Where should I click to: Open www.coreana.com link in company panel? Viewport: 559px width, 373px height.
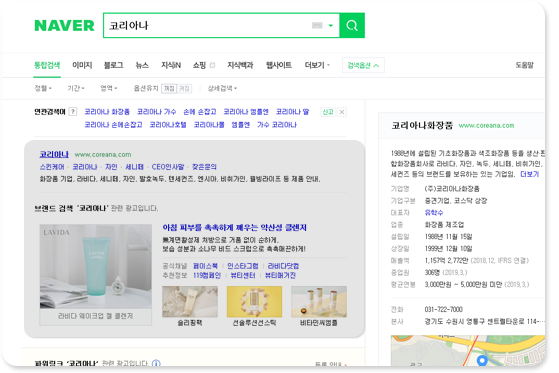click(x=486, y=126)
